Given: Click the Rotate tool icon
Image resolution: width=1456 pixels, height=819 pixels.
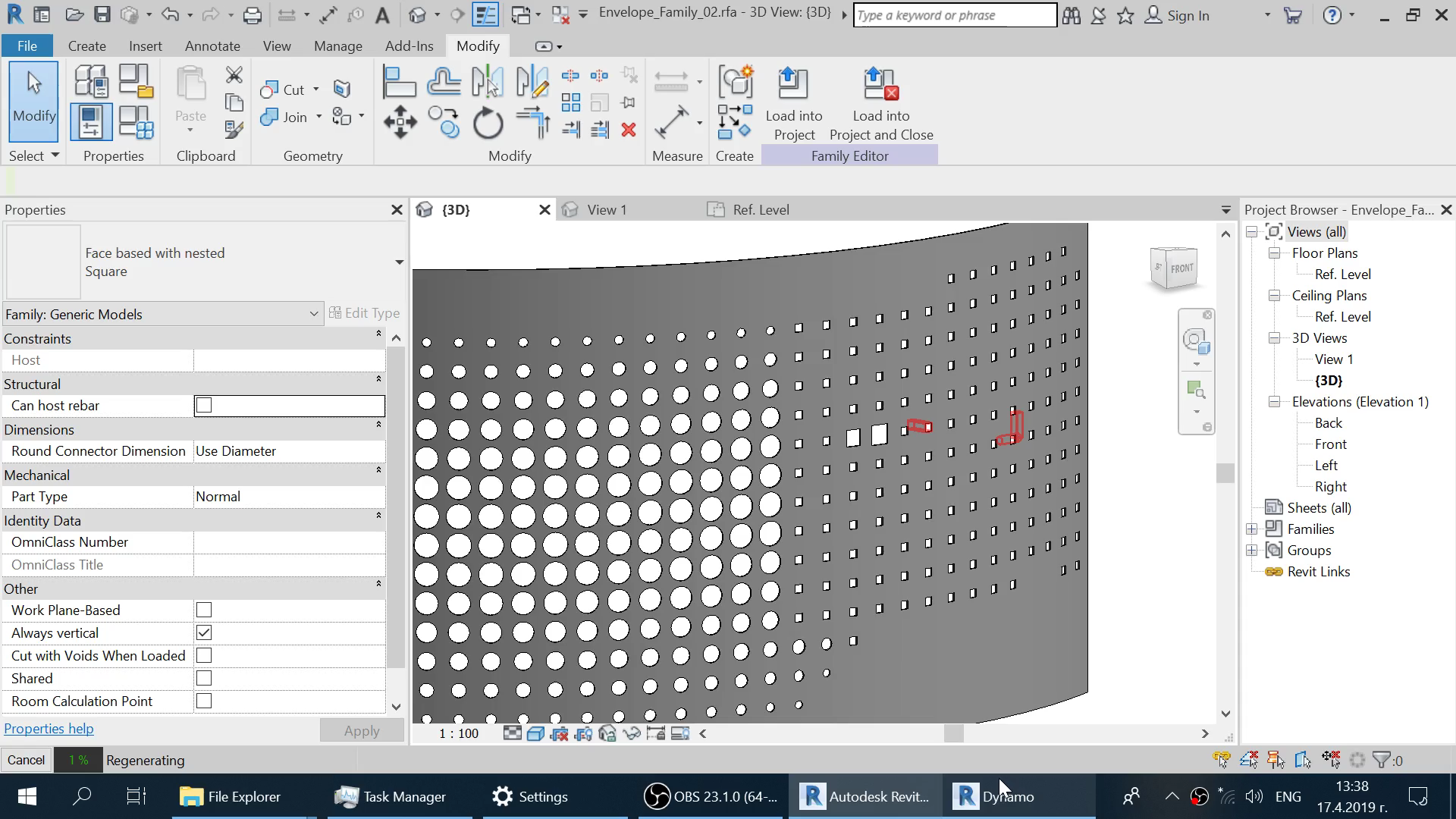Looking at the screenshot, I should point(488,122).
